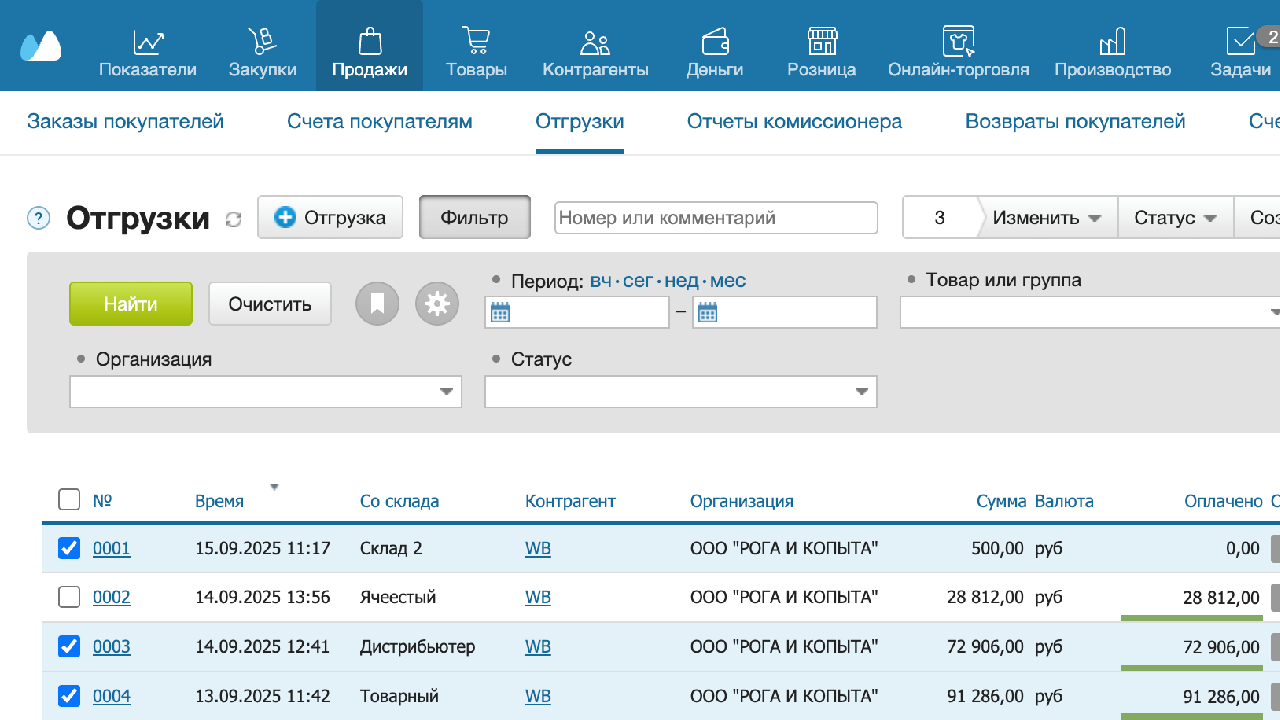Click the green Найти button
The image size is (1280, 720).
pos(131,303)
